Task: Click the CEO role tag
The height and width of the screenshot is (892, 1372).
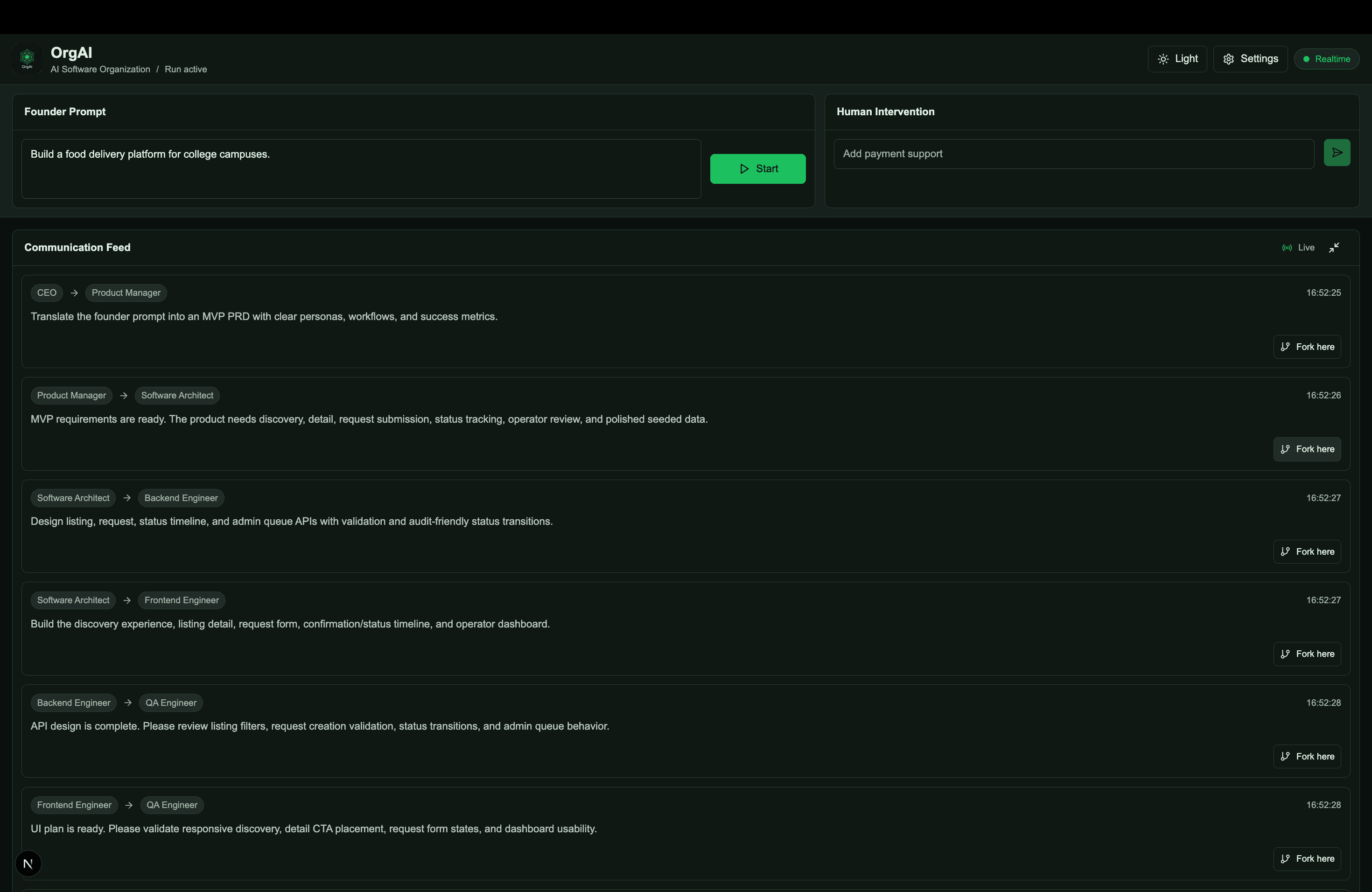Action: click(47, 293)
